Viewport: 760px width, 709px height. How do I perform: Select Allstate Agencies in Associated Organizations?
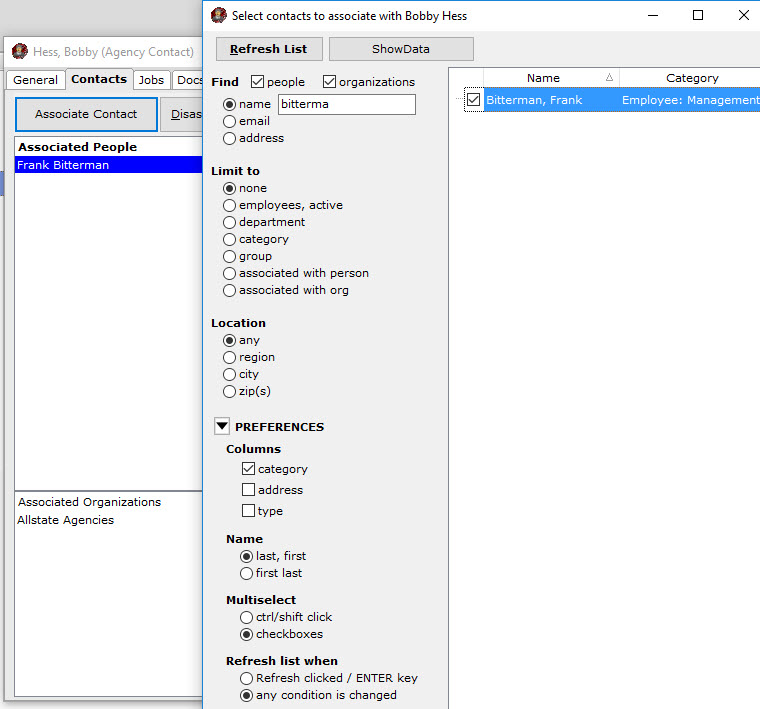tap(65, 520)
